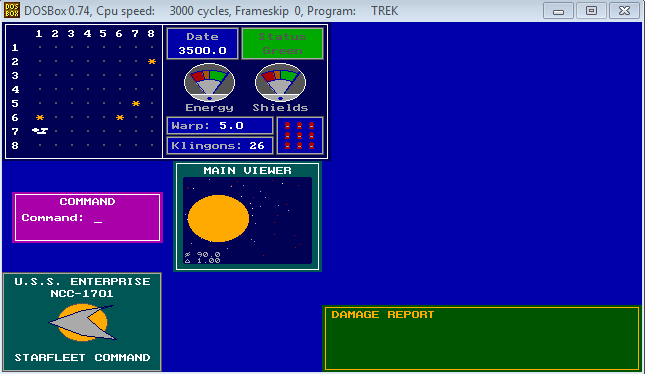Click the Shields gauge dial
Screen dimensions: 645x374
tap(281, 82)
